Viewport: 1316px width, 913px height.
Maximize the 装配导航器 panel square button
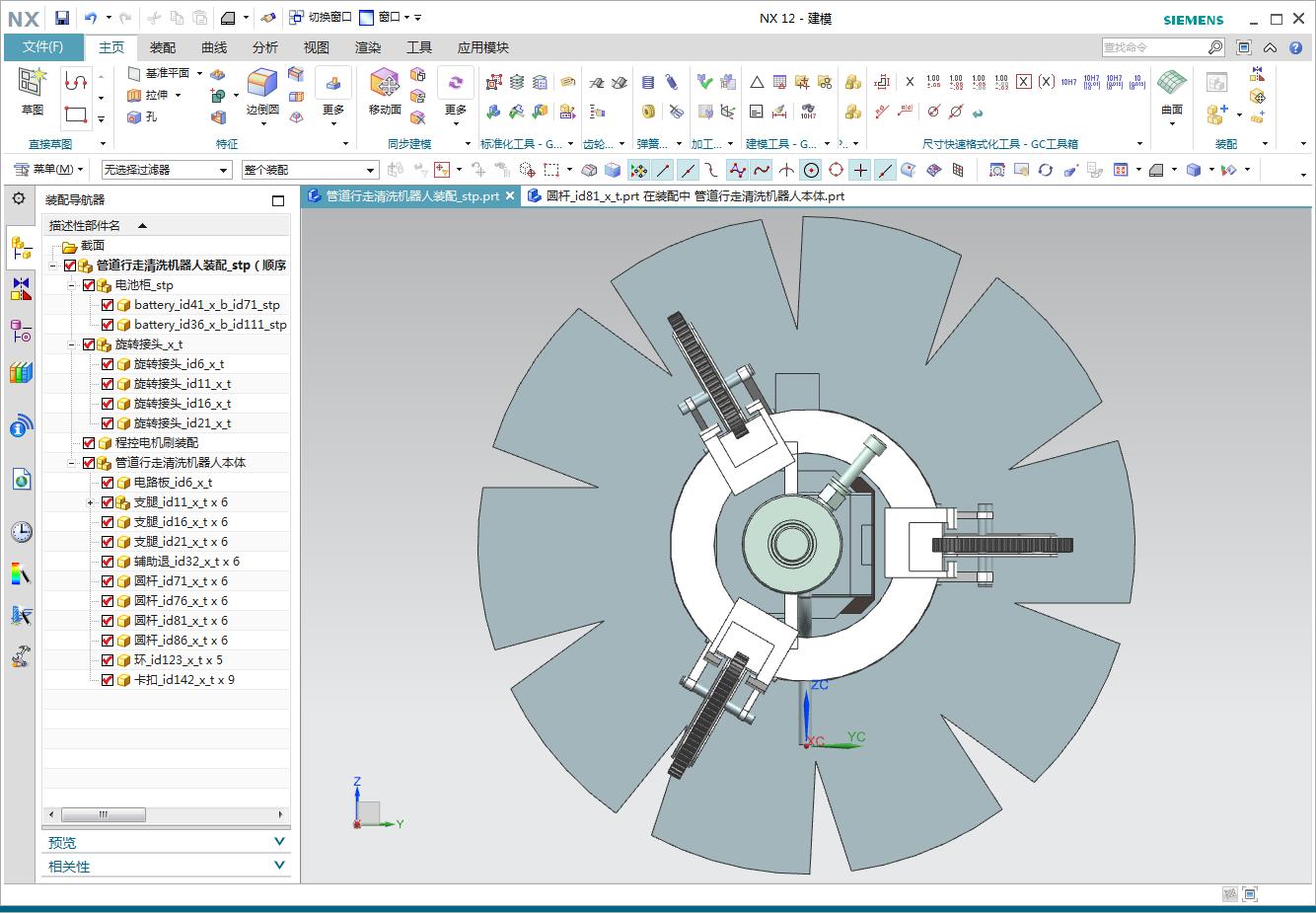click(278, 200)
